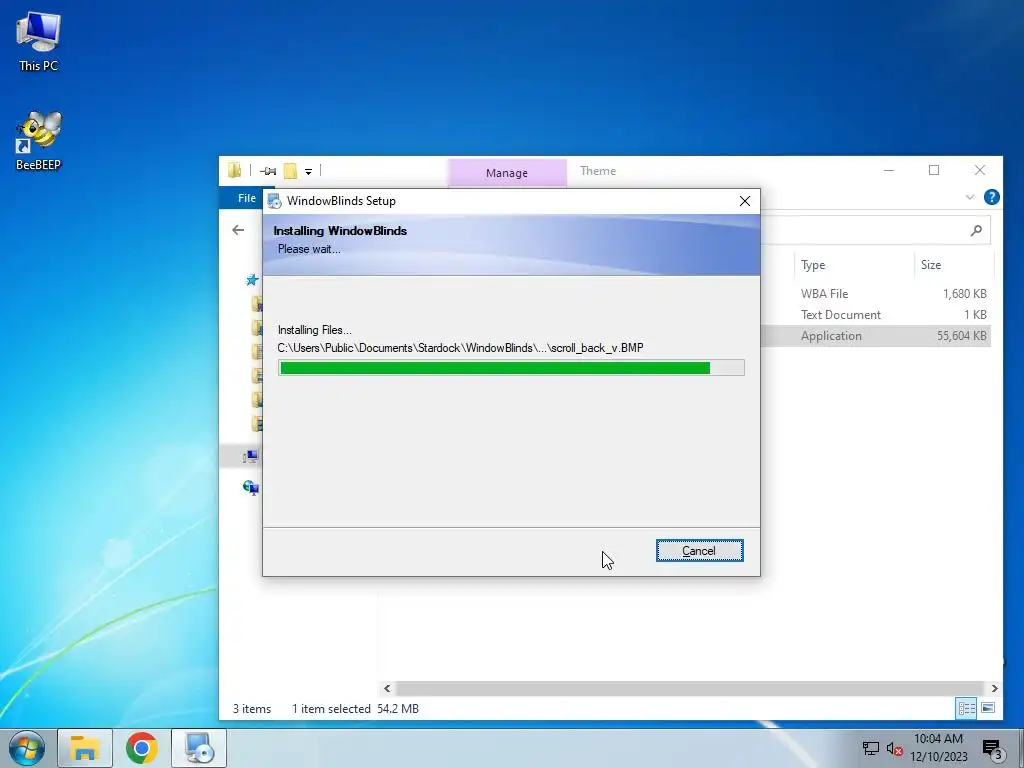Open the BeeBEEP desktop shortcut
The width and height of the screenshot is (1024, 768).
(38, 141)
